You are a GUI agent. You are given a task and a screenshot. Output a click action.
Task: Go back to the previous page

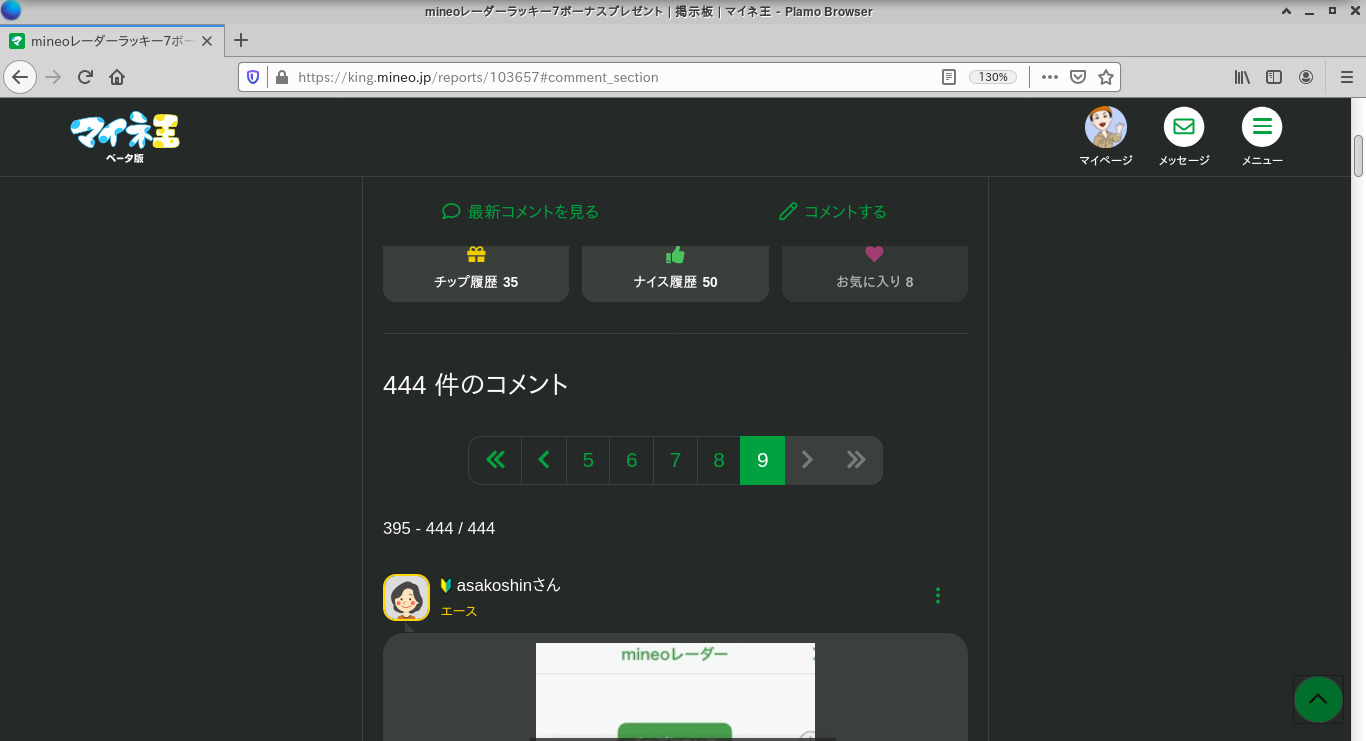pyautogui.click(x=20, y=77)
